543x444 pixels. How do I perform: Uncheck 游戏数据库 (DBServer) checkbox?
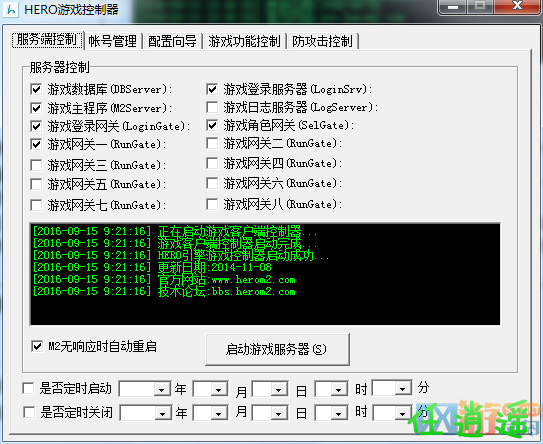click(x=36, y=89)
